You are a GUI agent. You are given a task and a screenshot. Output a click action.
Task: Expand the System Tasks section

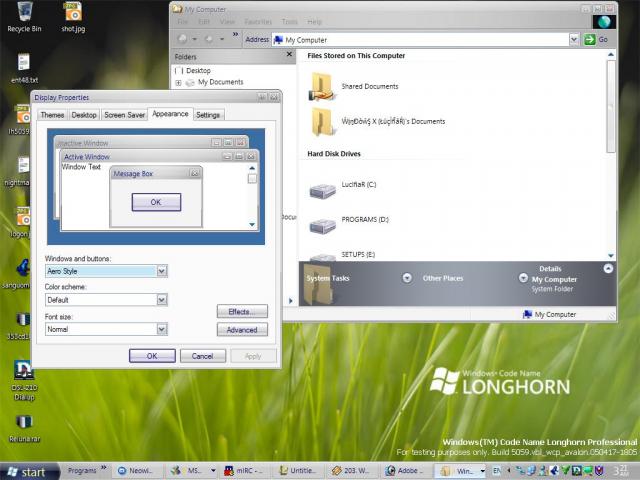pyautogui.click(x=407, y=278)
